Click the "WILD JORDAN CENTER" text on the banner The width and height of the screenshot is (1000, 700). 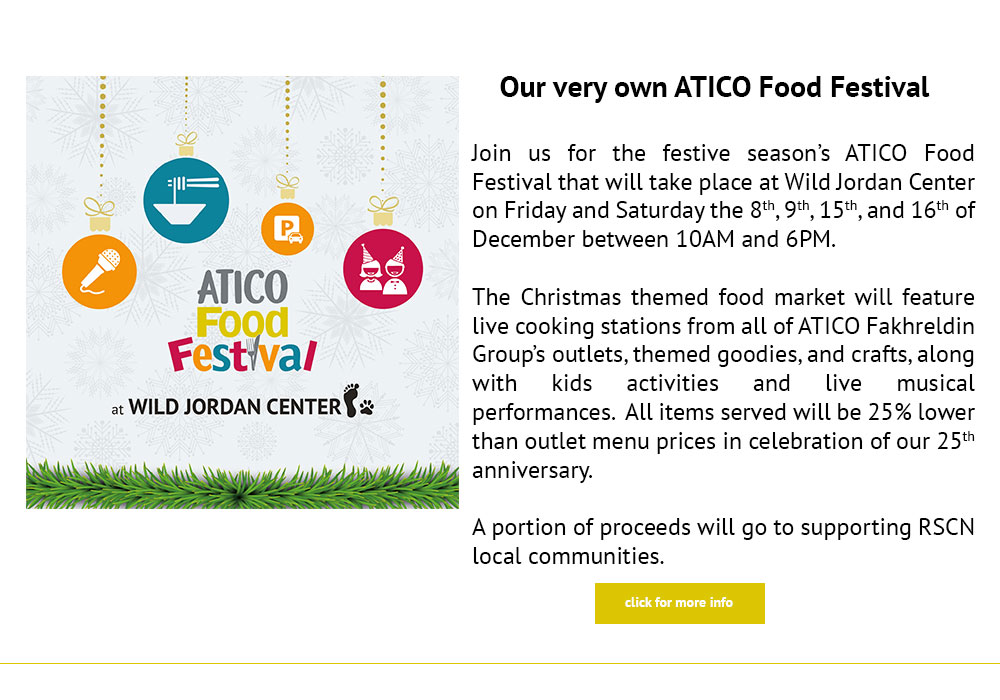click(x=235, y=407)
